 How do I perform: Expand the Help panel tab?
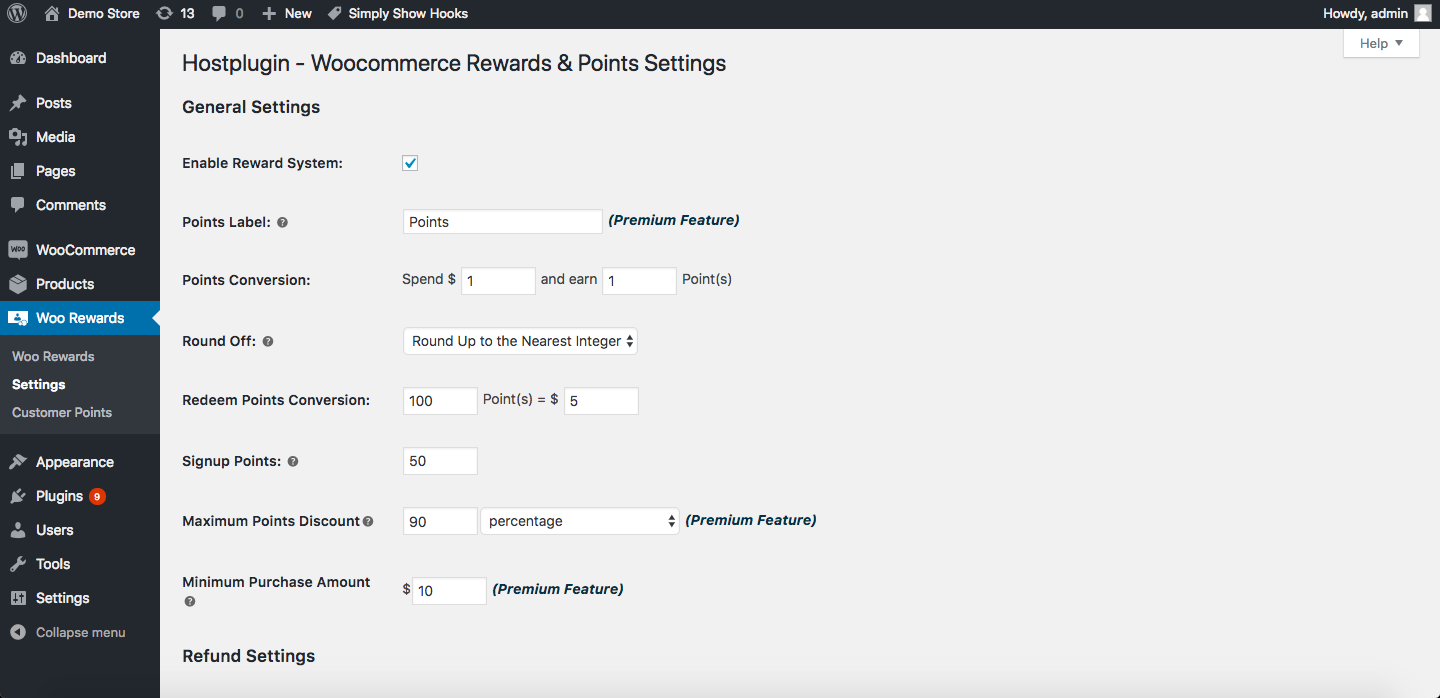click(1381, 43)
